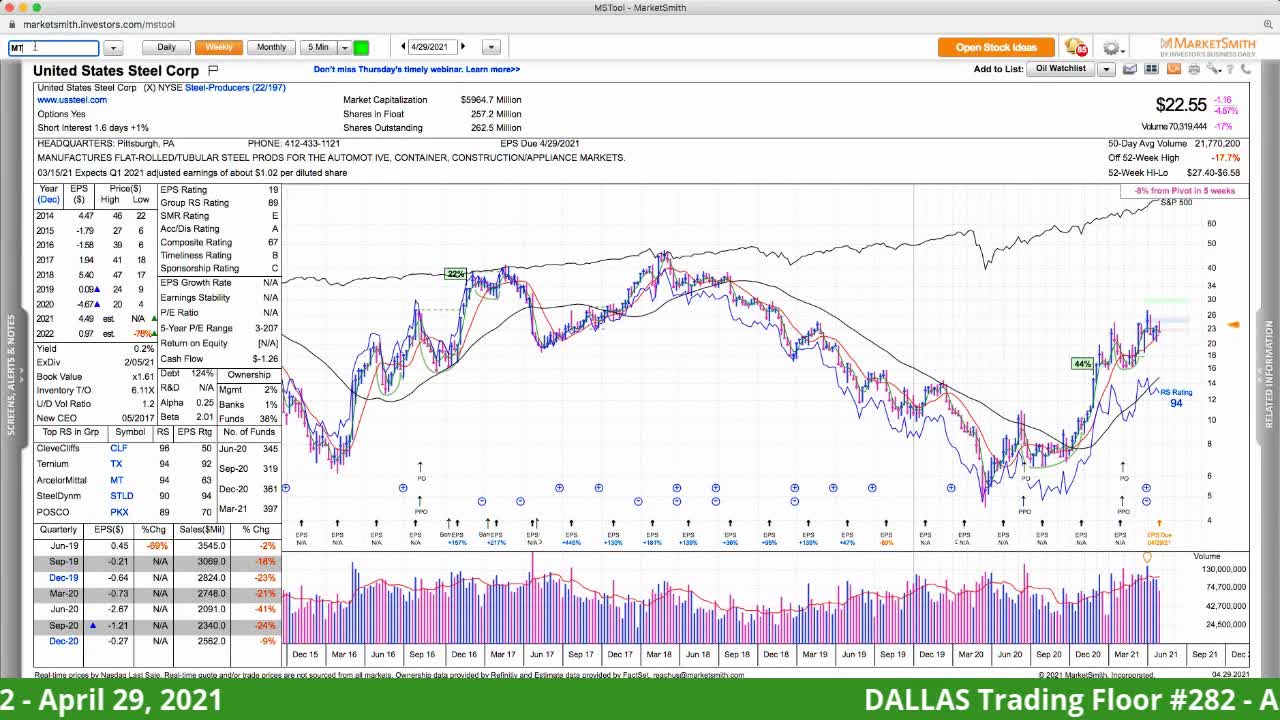This screenshot has width=1280, height=720.
Task: Open the wrench tools menu
Action: 1212,69
